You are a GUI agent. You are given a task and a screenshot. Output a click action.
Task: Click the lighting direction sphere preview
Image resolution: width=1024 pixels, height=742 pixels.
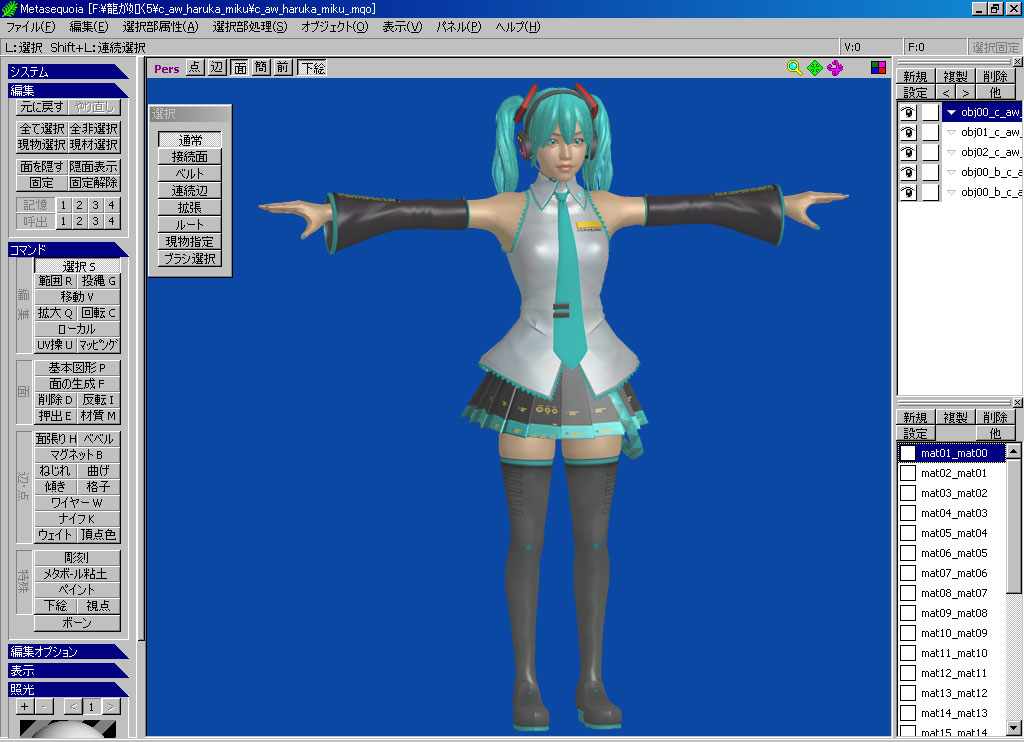[67, 728]
